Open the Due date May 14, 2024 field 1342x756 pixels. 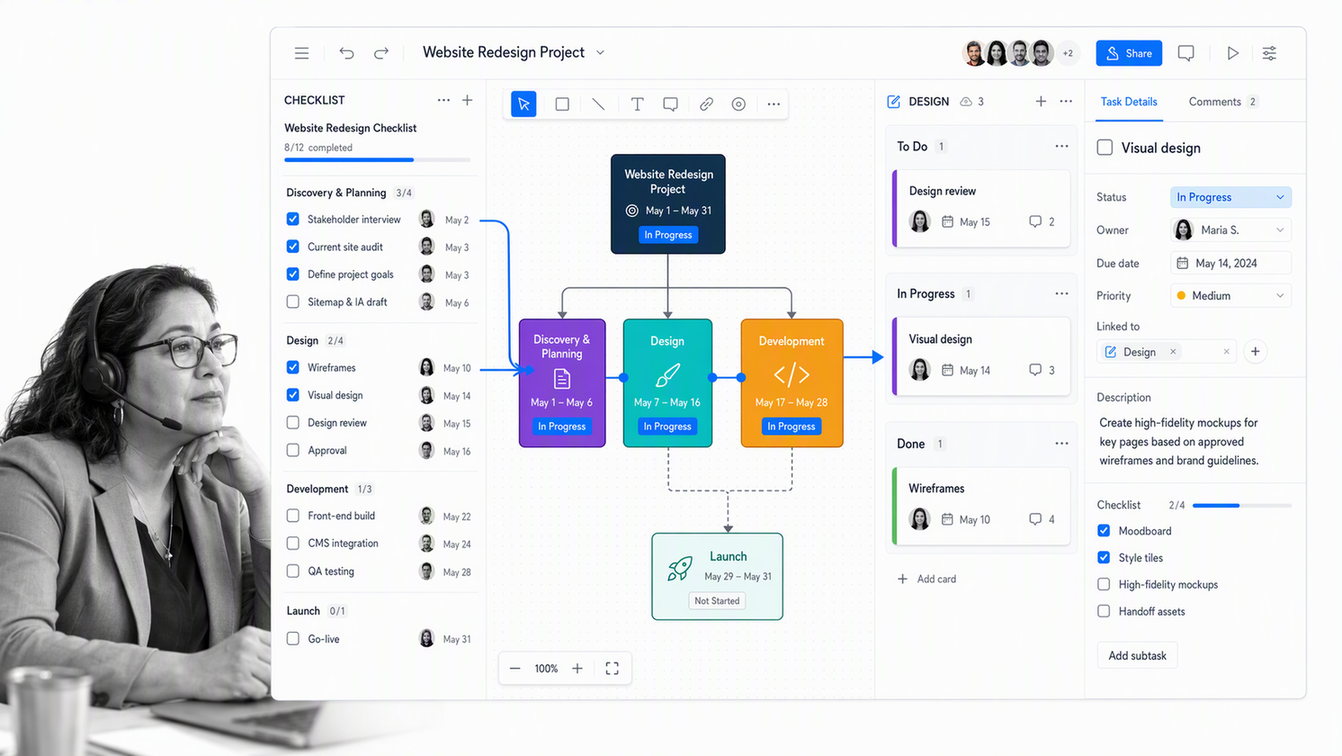1231,263
